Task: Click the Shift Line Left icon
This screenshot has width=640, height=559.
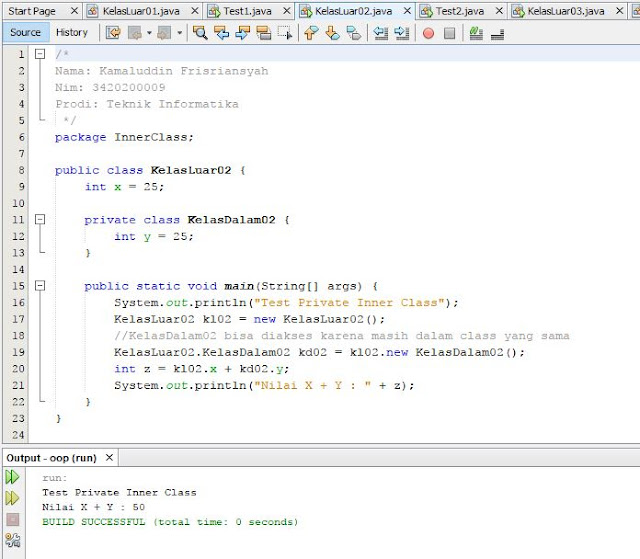Action: [x=381, y=33]
